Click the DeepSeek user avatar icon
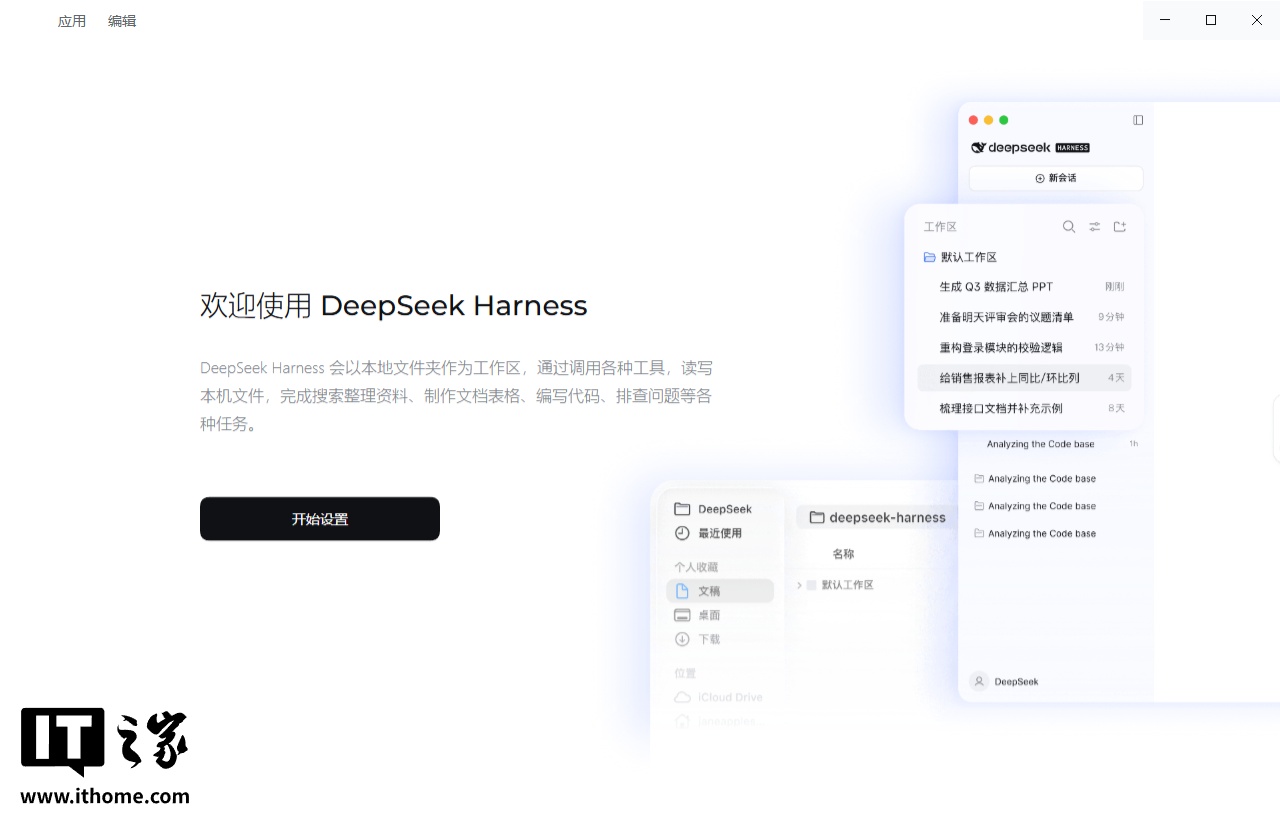Viewport: 1280px width, 820px height. pos(979,681)
